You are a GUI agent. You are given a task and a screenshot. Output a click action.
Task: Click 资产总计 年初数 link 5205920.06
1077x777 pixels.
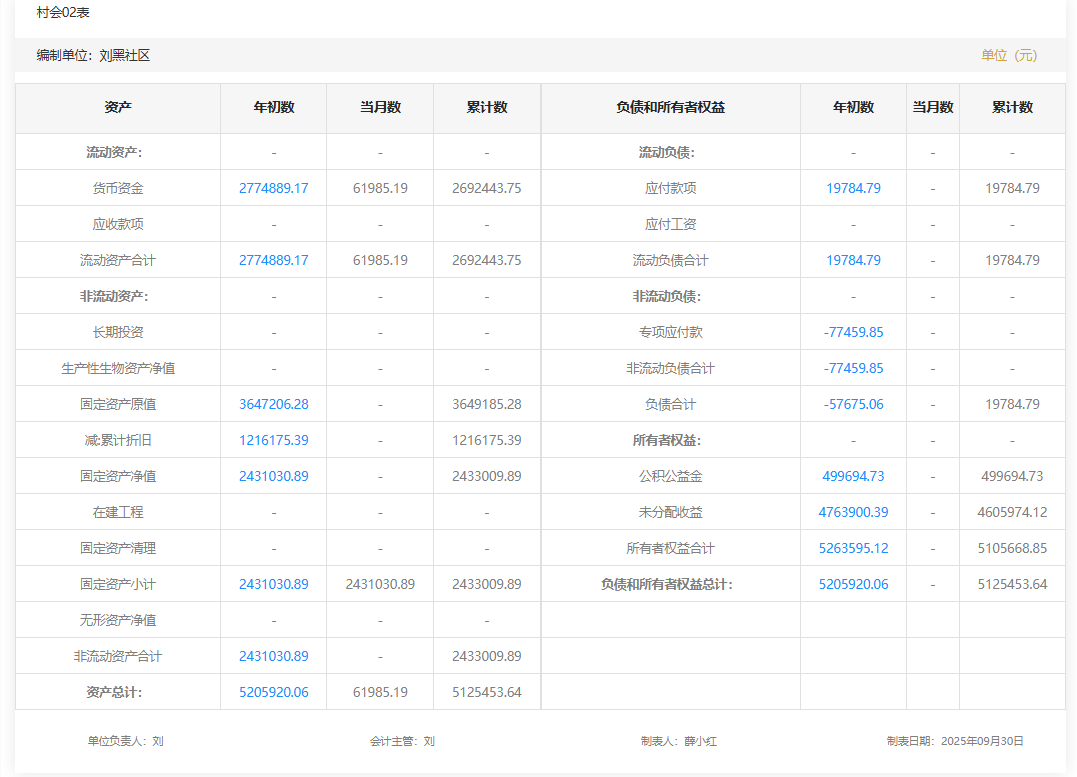(273, 692)
